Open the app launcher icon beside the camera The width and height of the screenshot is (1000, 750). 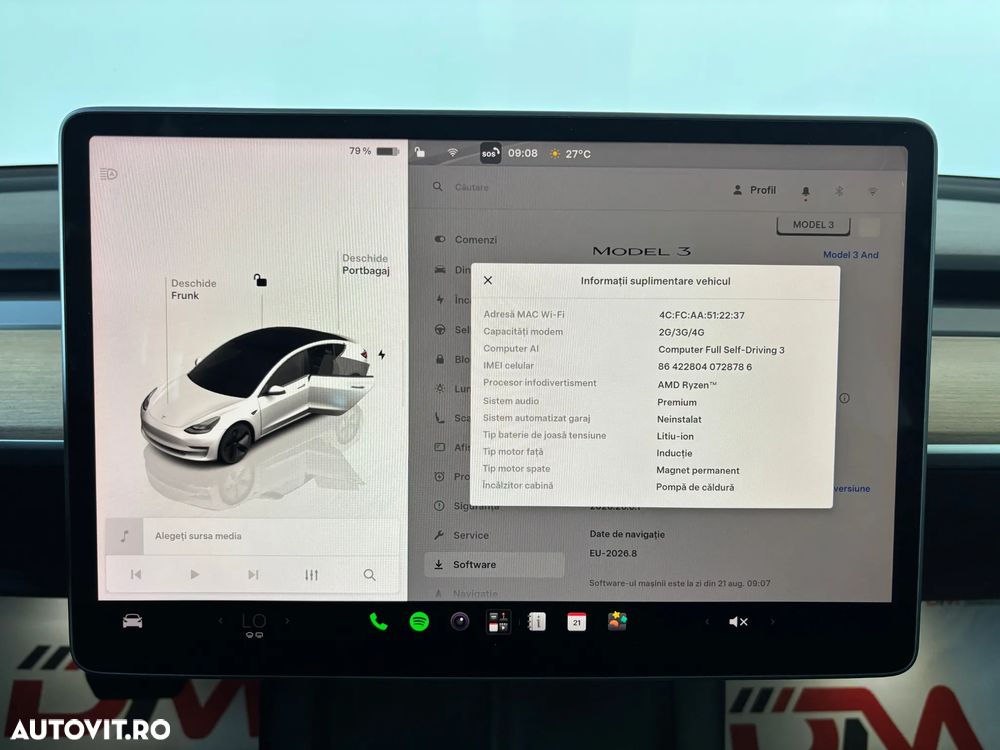click(x=498, y=622)
